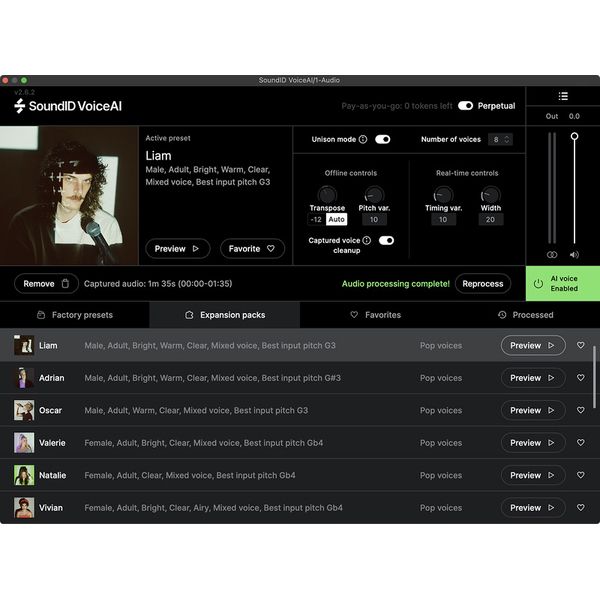Screen dimensions: 600x600
Task: Favorite the Liam preset heart in list
Action: click(x=580, y=345)
